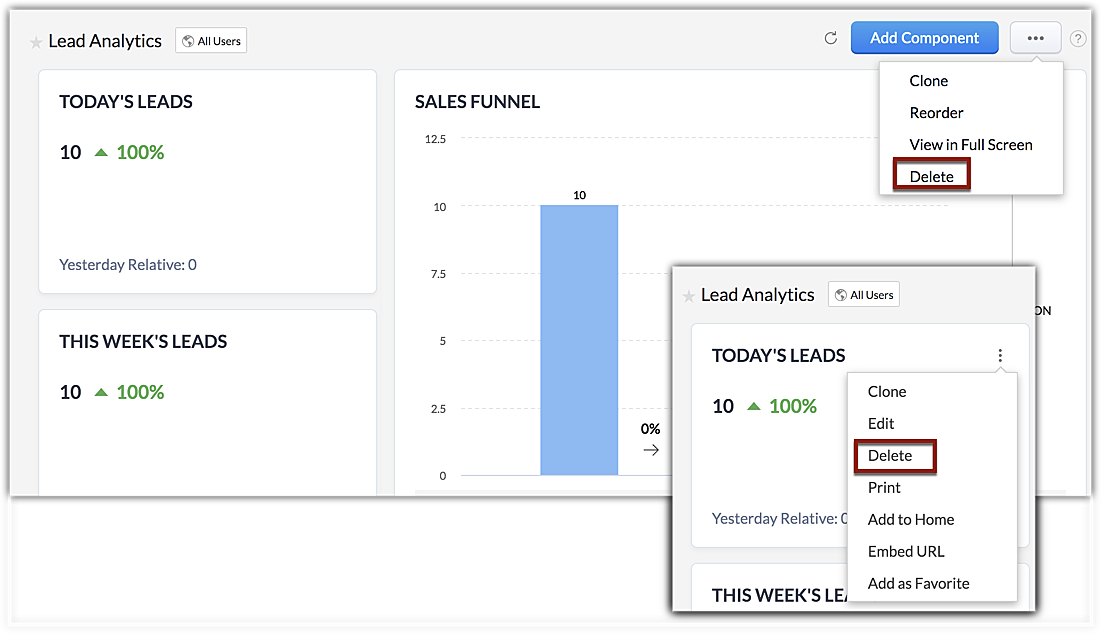Screen dimensions: 1101x634
Task: Choose Clone from the dashboard options menu
Action: pyautogui.click(x=928, y=81)
